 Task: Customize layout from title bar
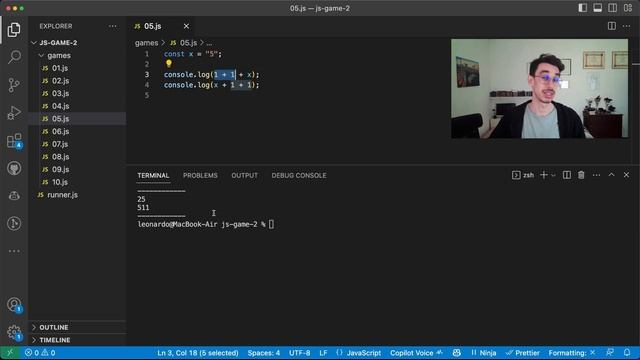click(628, 8)
